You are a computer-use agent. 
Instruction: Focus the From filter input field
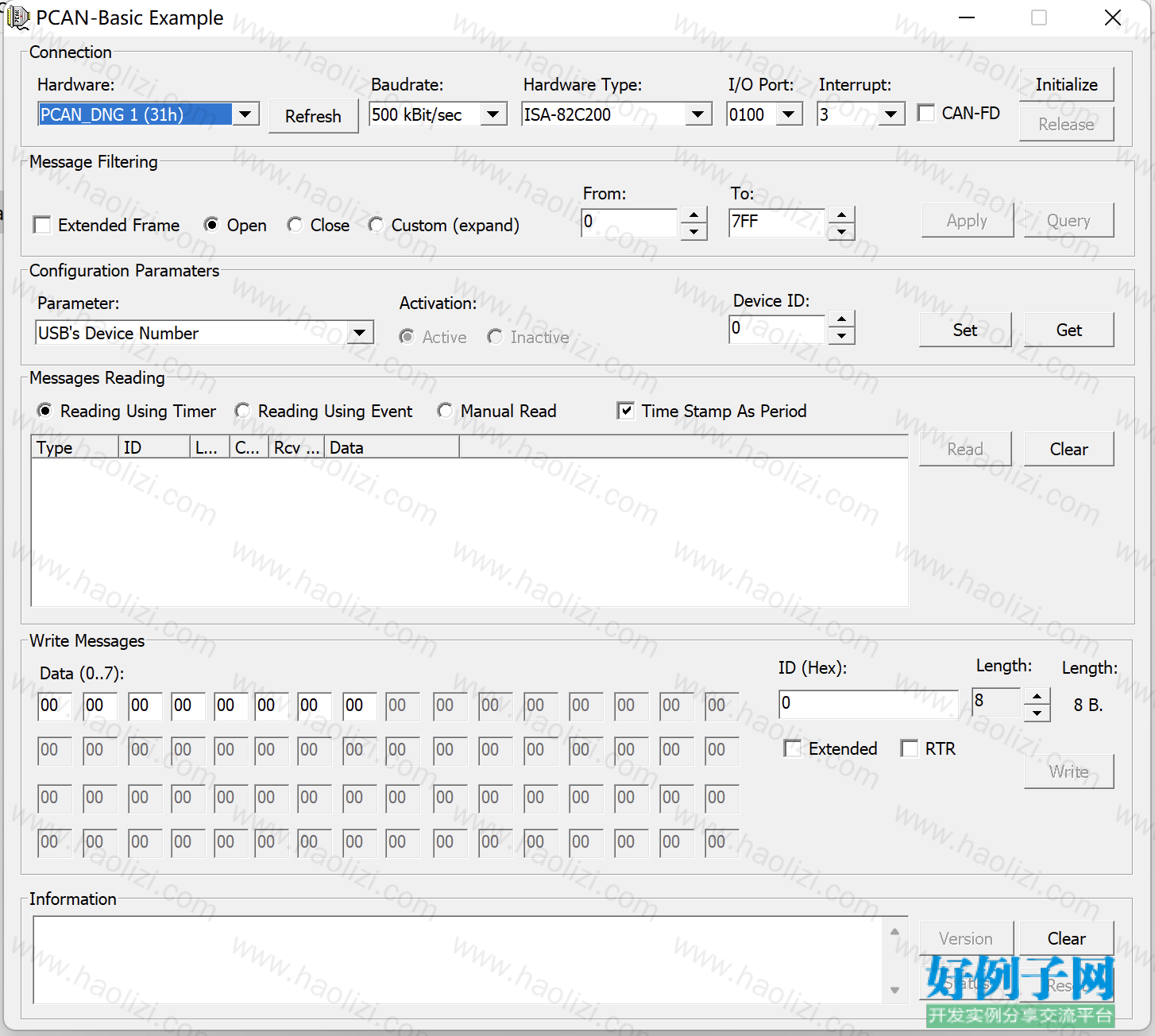click(631, 222)
